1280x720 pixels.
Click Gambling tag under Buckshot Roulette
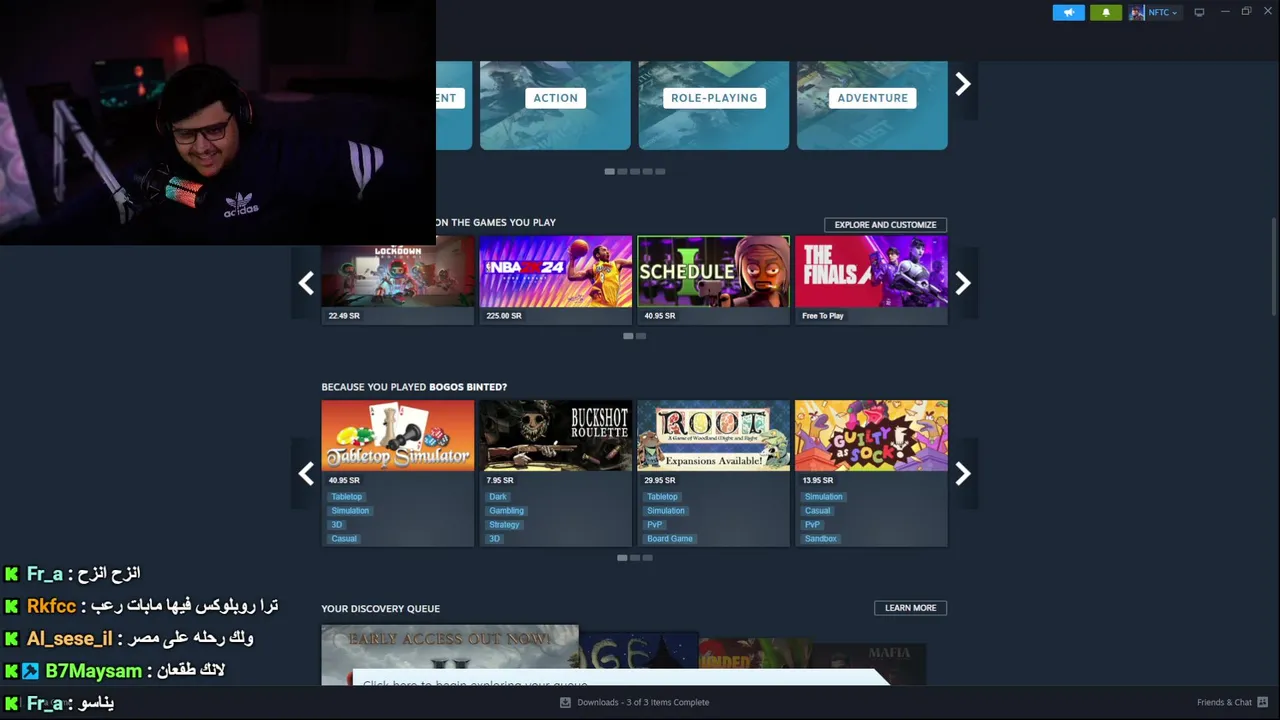507,510
